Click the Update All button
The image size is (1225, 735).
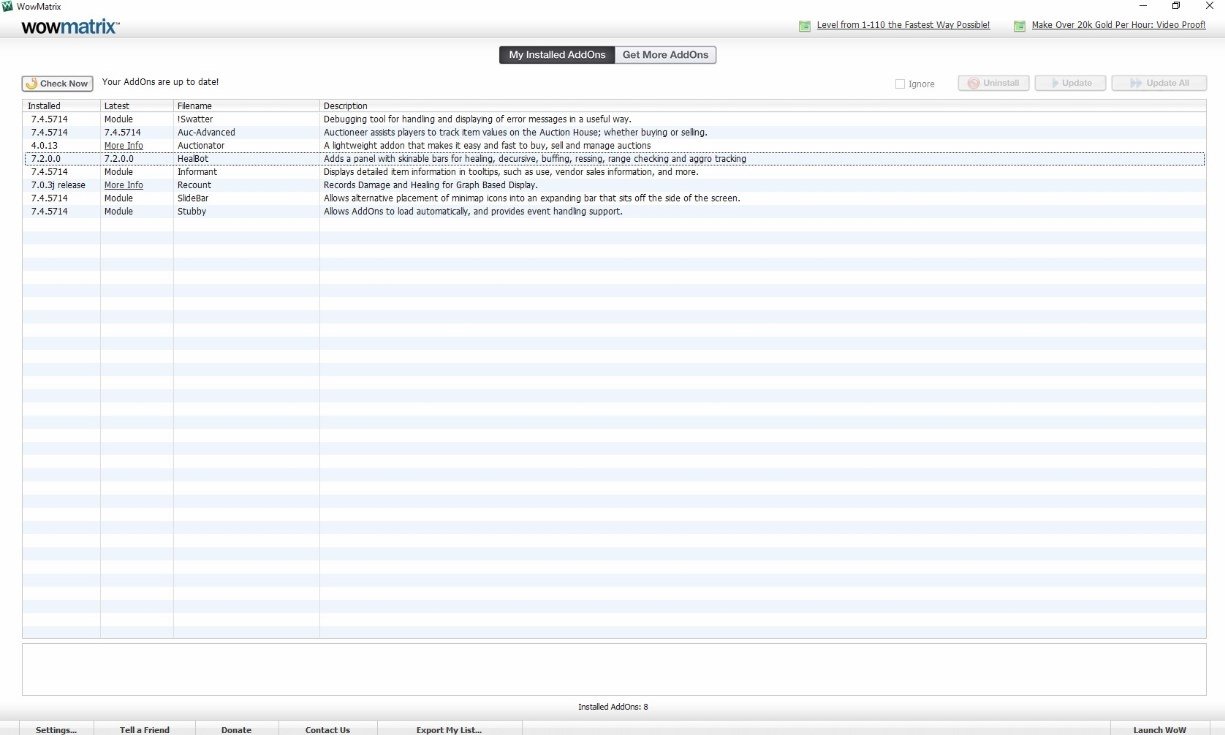click(1159, 83)
